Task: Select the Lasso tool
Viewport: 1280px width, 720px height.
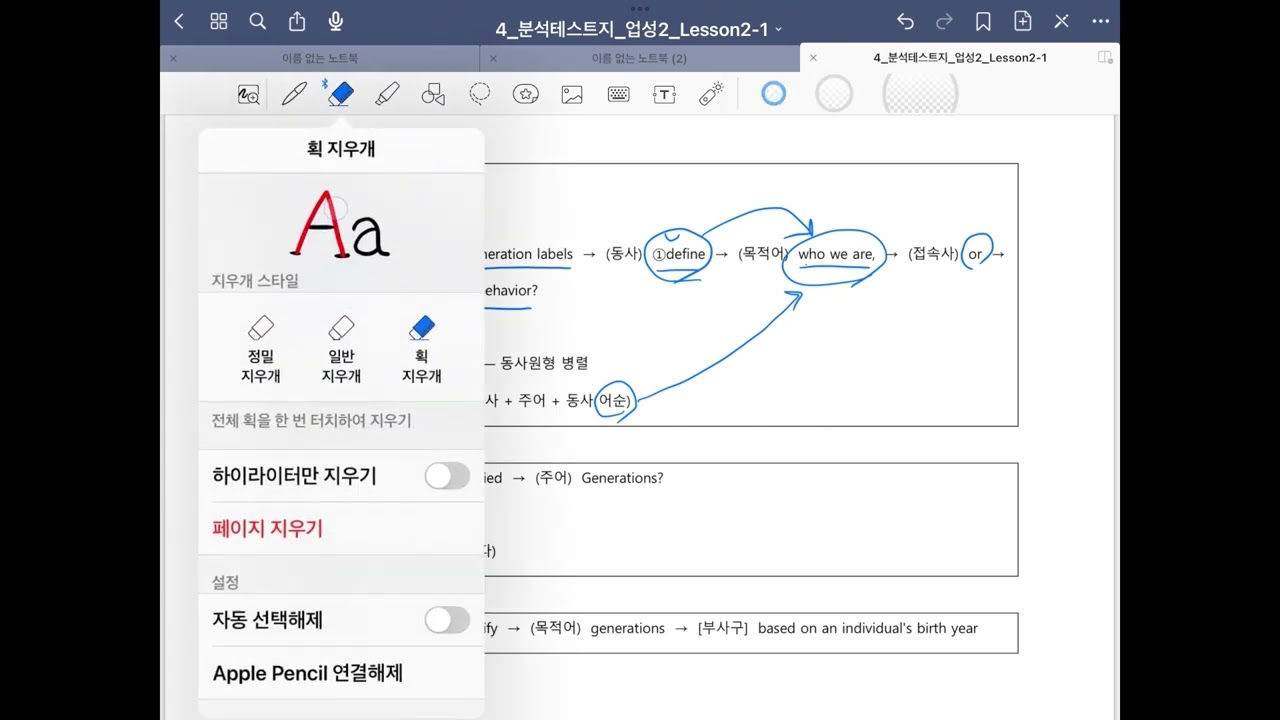Action: (480, 94)
